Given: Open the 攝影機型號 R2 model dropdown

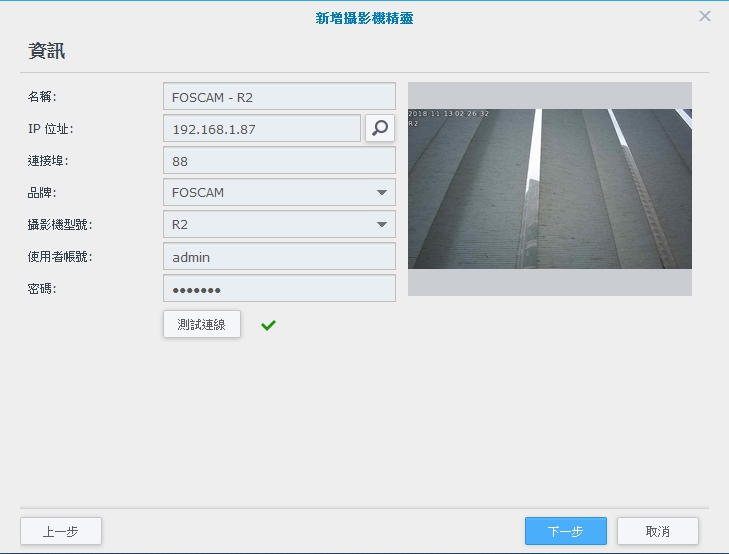Looking at the screenshot, I should (x=279, y=224).
